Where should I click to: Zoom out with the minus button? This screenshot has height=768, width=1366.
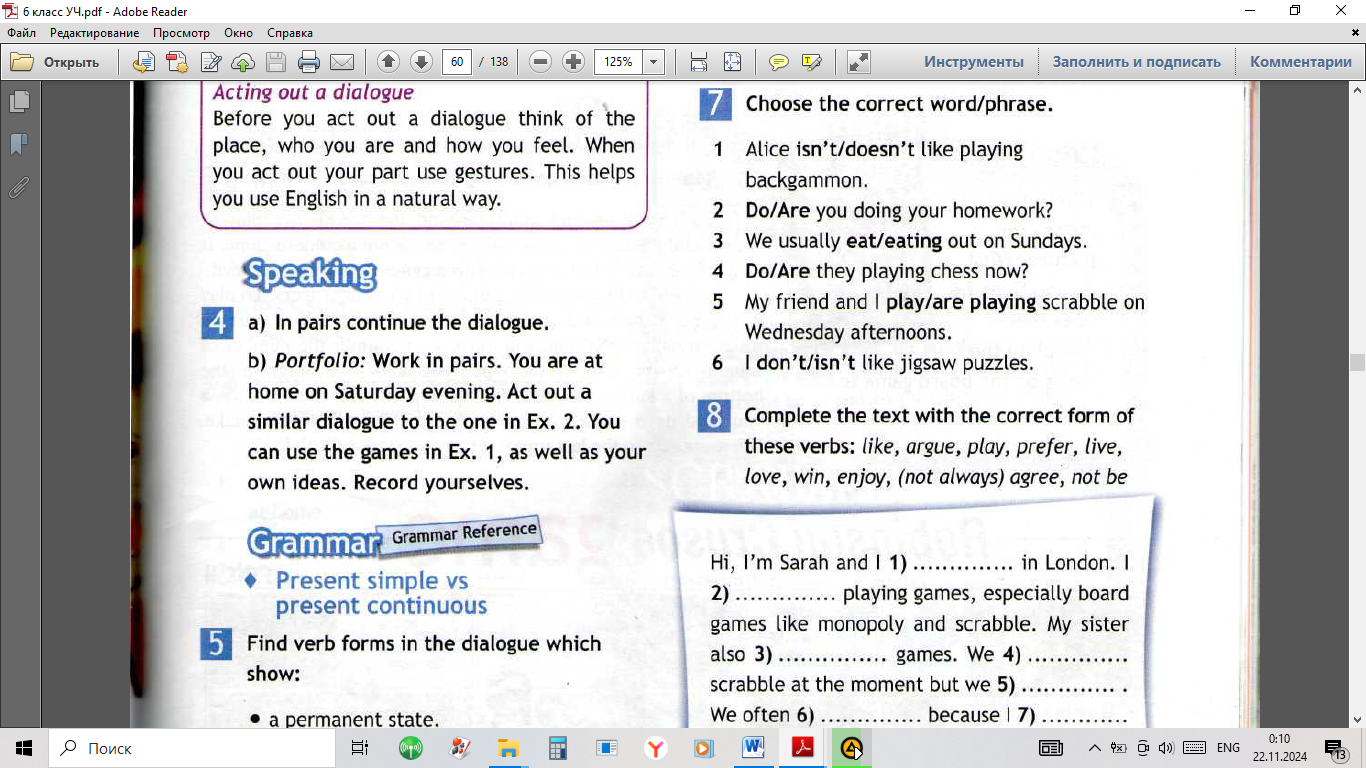point(540,62)
